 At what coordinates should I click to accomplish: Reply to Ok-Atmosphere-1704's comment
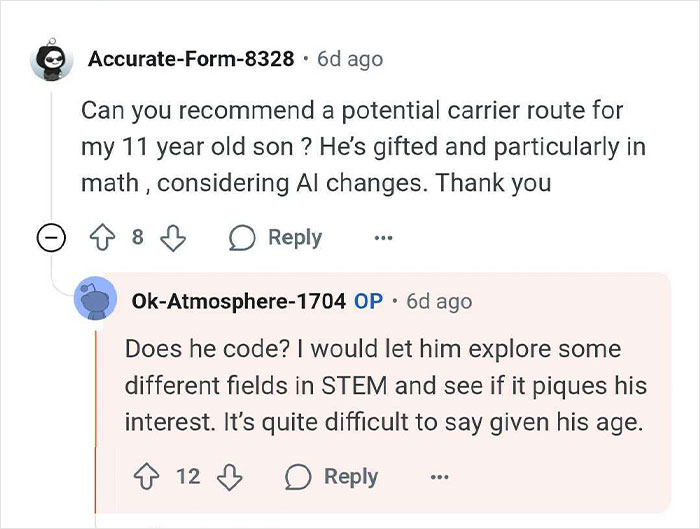[332, 477]
